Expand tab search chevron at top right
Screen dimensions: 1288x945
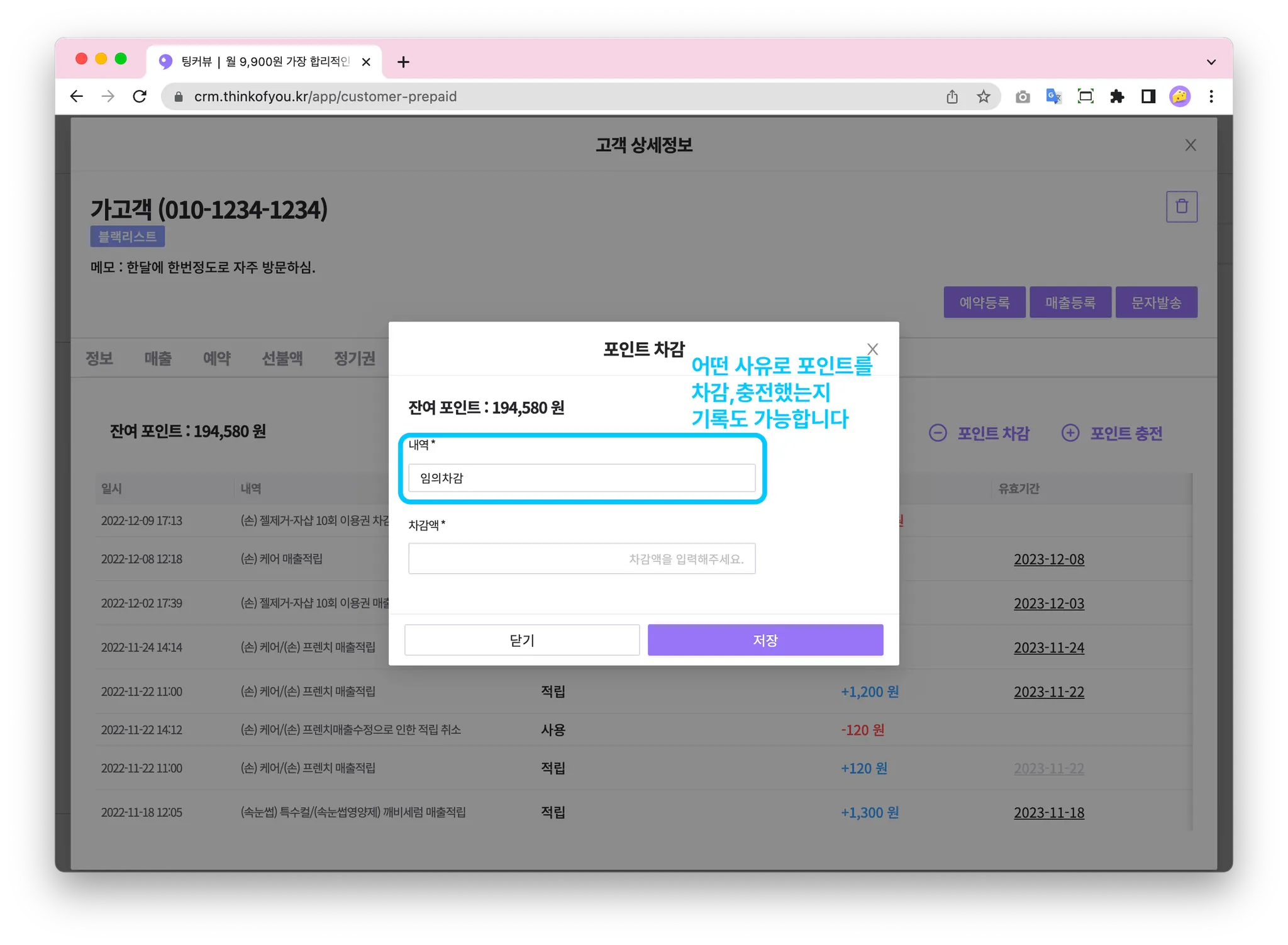tap(1211, 62)
